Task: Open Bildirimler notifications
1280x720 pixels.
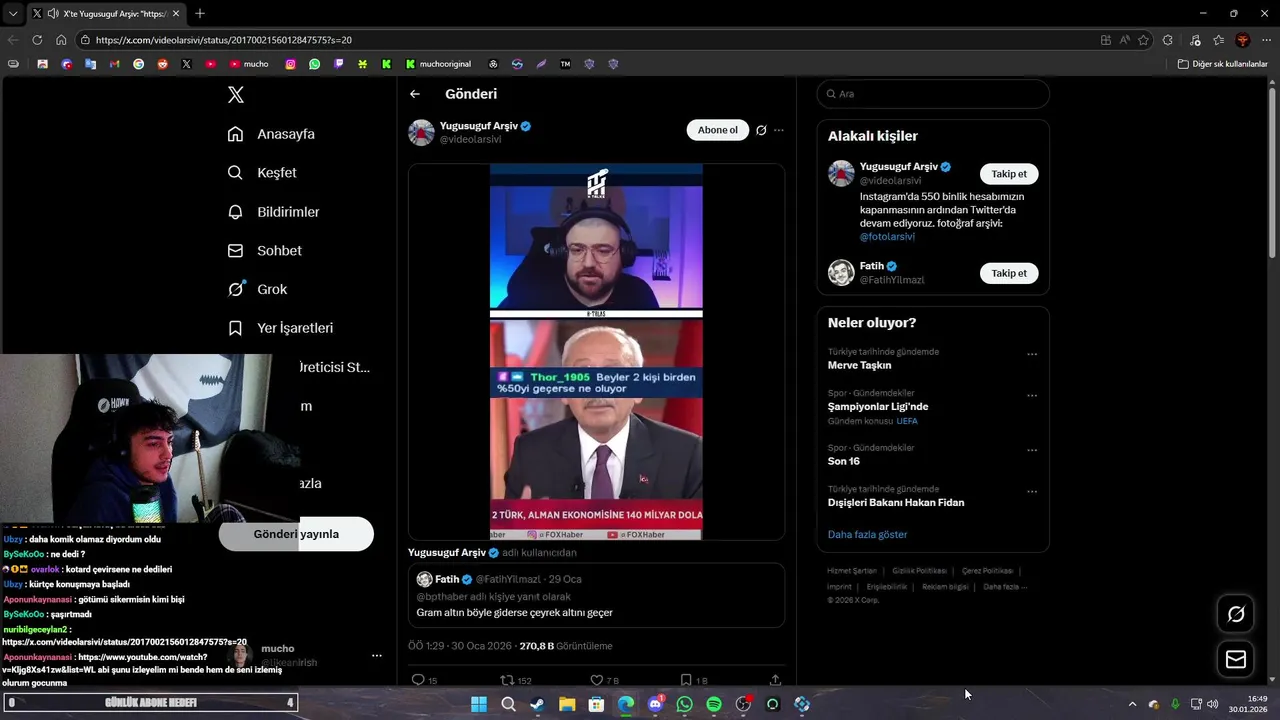Action: pyautogui.click(x=273, y=212)
